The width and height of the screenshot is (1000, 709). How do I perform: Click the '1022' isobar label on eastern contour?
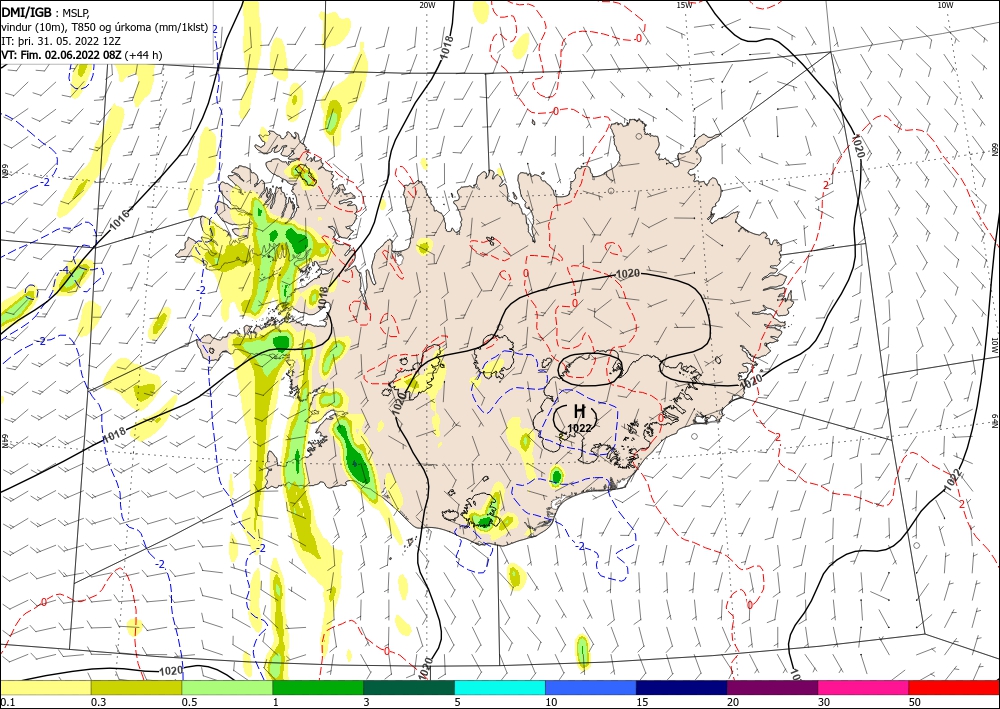(x=952, y=480)
